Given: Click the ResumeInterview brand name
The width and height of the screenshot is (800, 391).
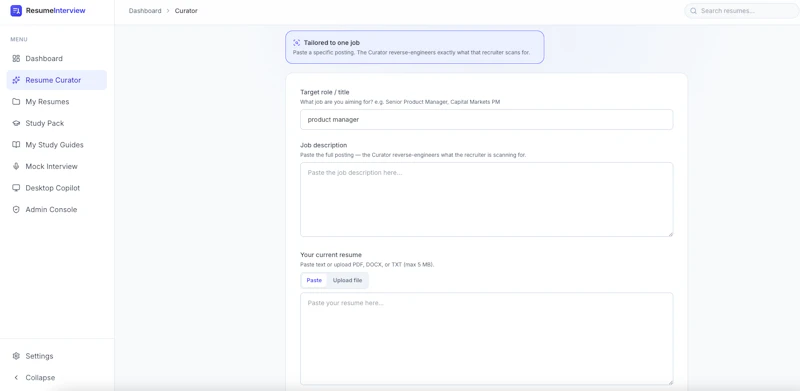Looking at the screenshot, I should pos(56,10).
